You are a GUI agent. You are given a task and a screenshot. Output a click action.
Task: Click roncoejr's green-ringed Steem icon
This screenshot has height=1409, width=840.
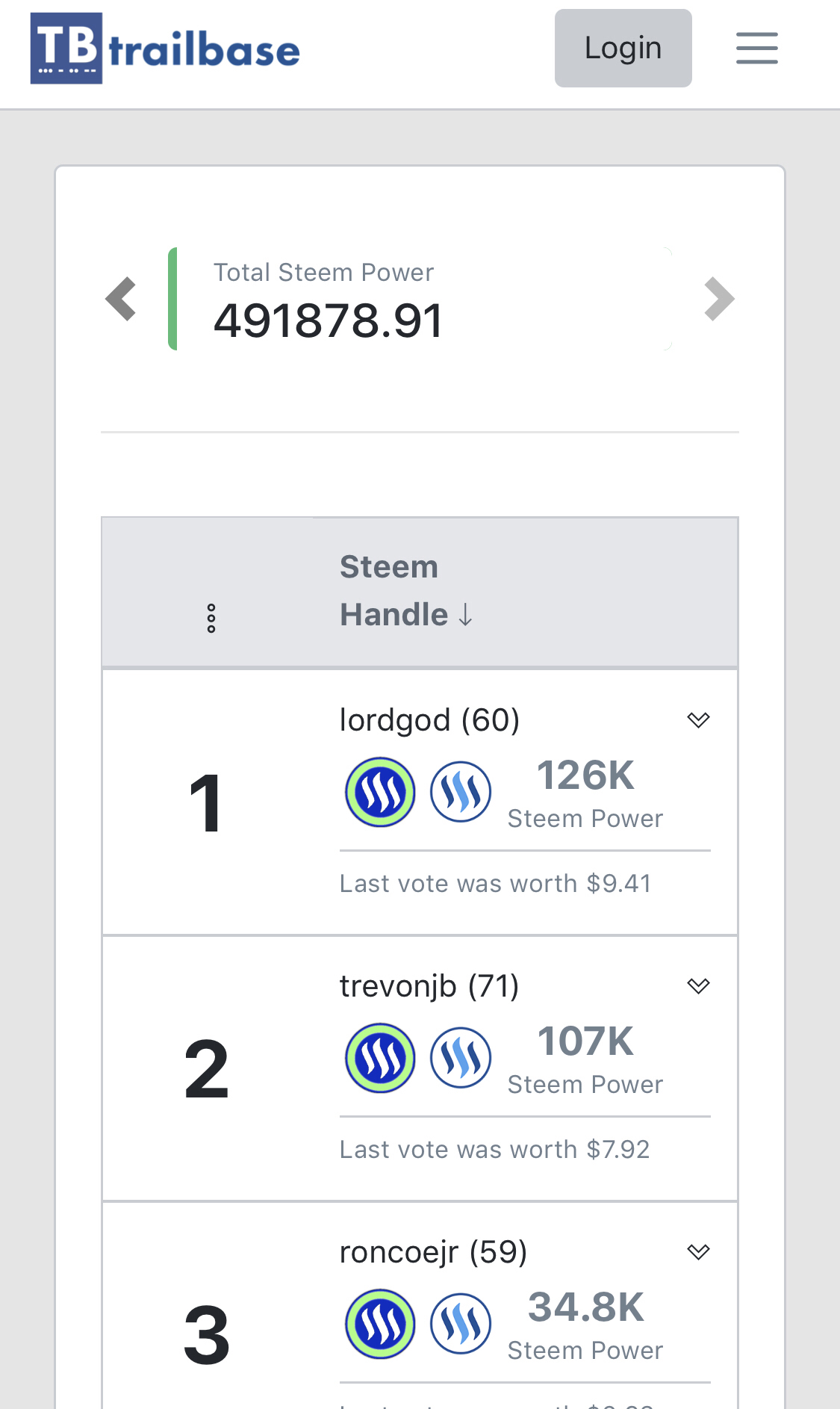[380, 1324]
